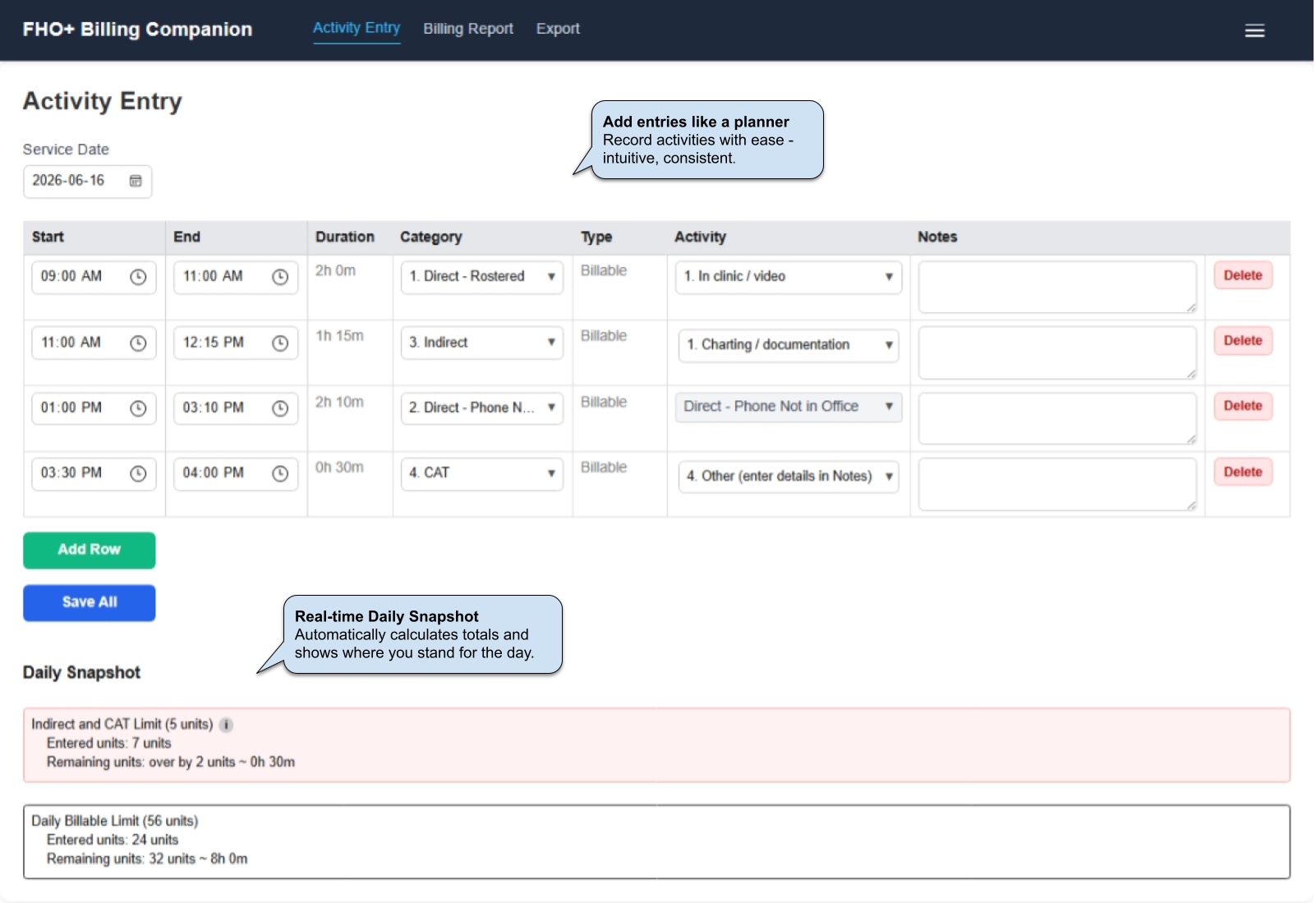This screenshot has height=903, width=1316.
Task: Click the Activity column header
Action: click(x=700, y=237)
